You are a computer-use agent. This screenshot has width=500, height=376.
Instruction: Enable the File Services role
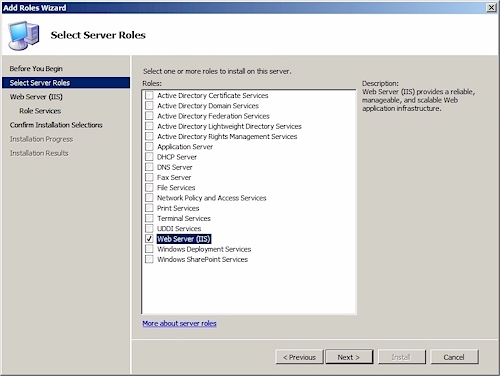point(149,188)
